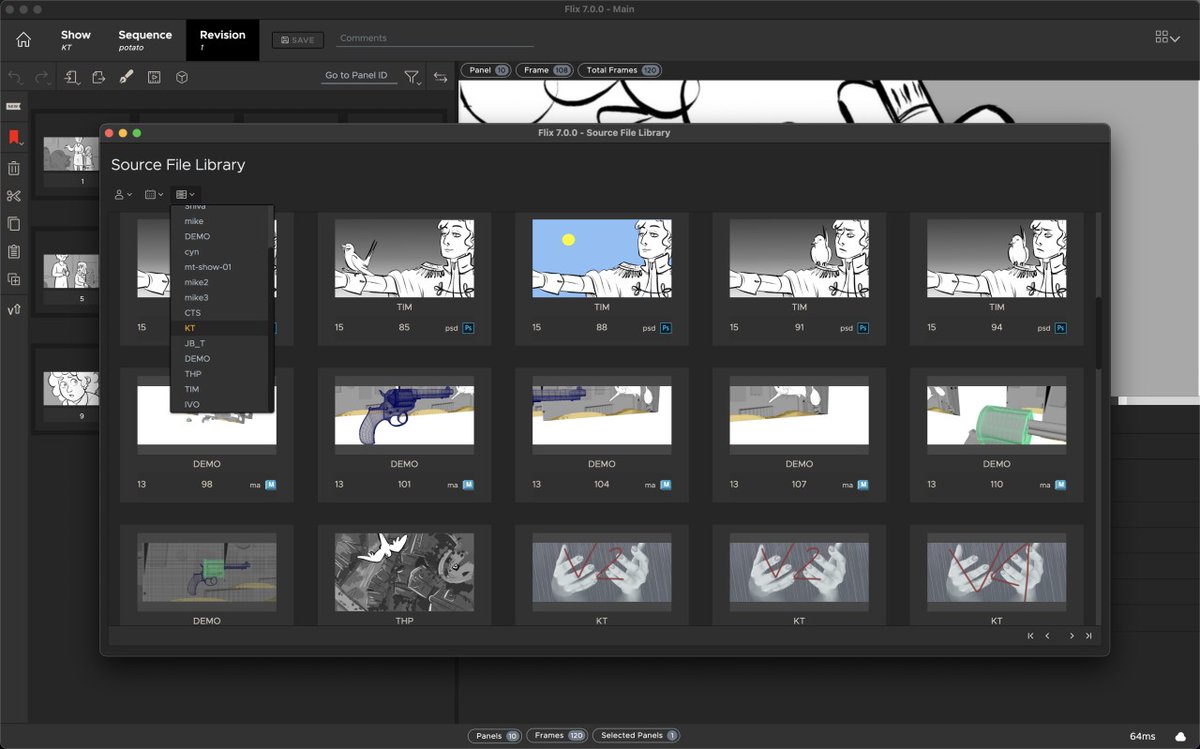
Task: Click the cloud status icon
Action: pyautogui.click(x=1180, y=736)
